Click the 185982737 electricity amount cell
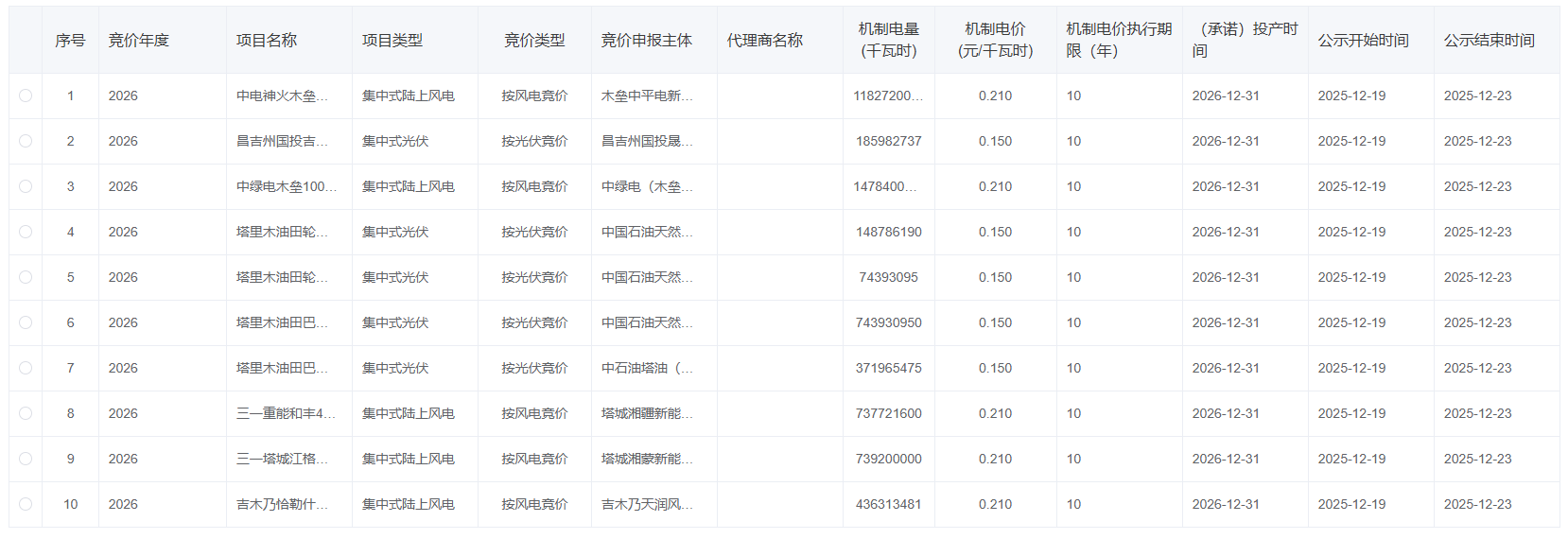This screenshot has height=539, width=1568. (888, 141)
